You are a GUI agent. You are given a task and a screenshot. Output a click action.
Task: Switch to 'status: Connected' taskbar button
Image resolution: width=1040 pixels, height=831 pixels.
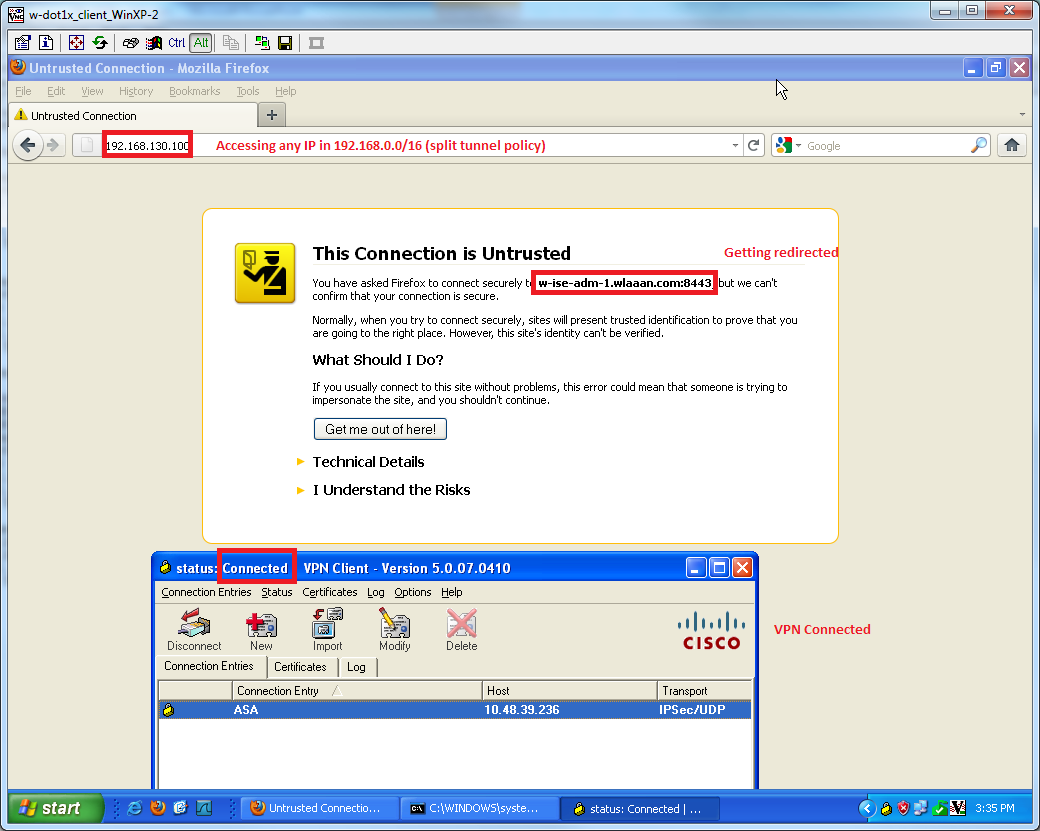(x=641, y=808)
